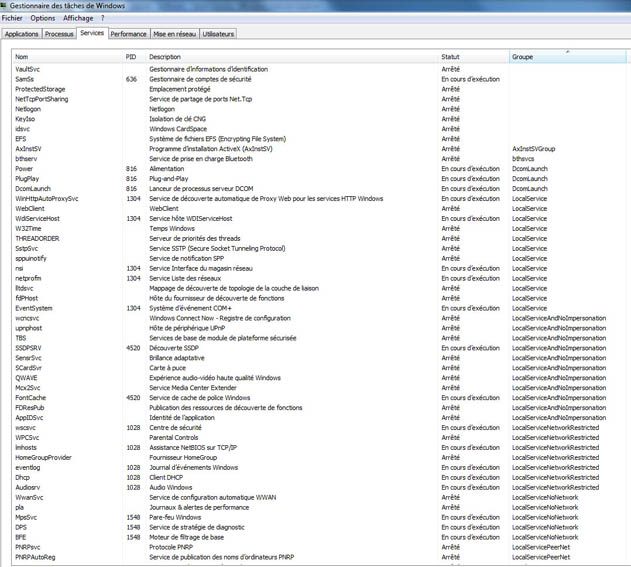Sort by the Description column header

click(292, 57)
